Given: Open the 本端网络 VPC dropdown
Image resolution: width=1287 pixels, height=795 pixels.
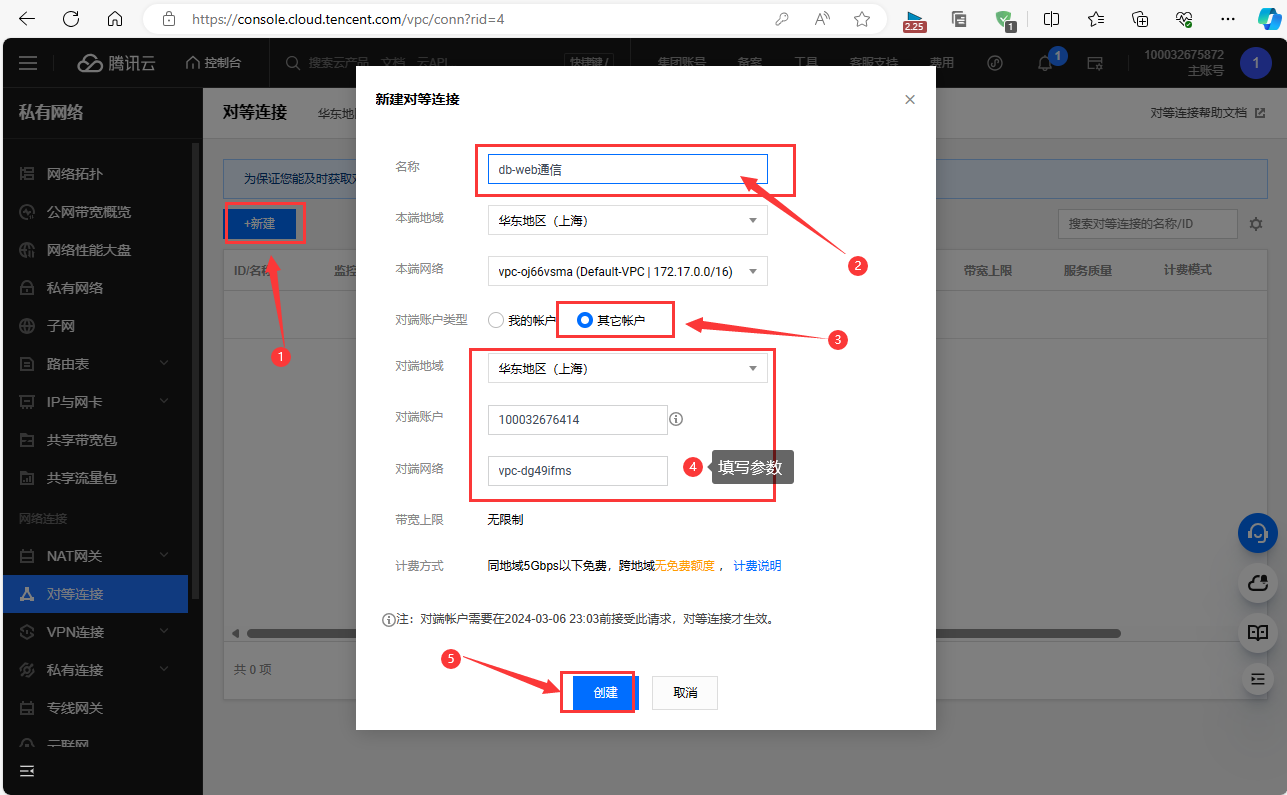Looking at the screenshot, I should tap(627, 270).
